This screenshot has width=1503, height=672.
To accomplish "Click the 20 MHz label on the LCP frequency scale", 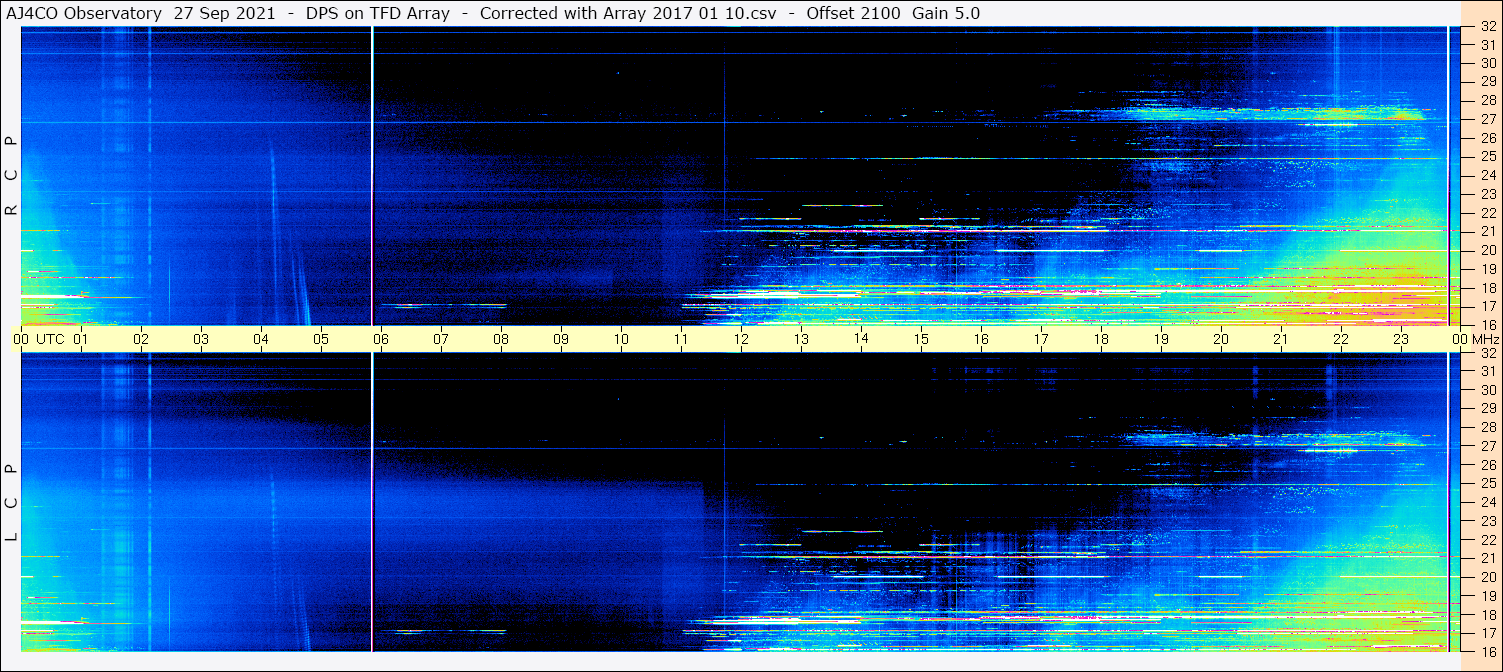I will click(1488, 577).
